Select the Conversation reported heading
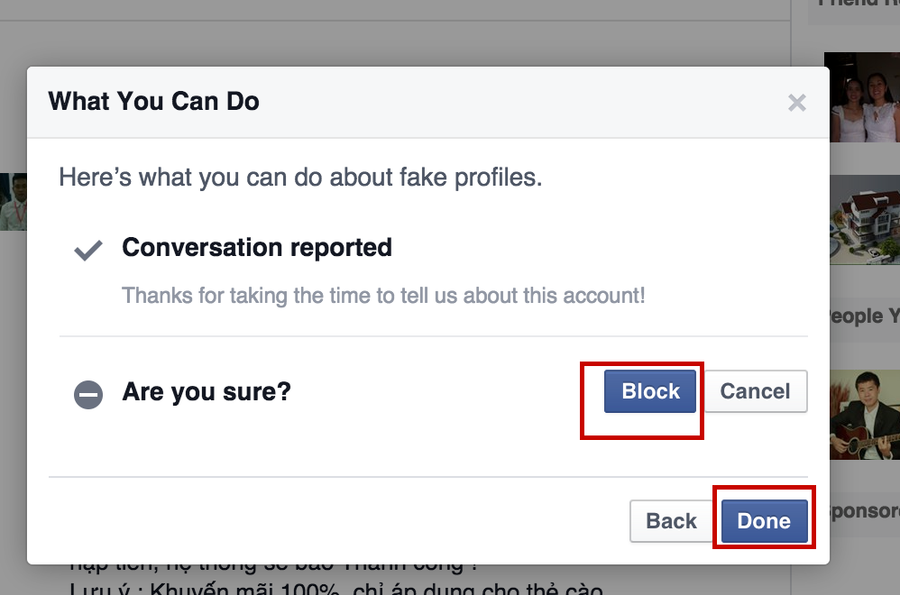 coord(257,248)
